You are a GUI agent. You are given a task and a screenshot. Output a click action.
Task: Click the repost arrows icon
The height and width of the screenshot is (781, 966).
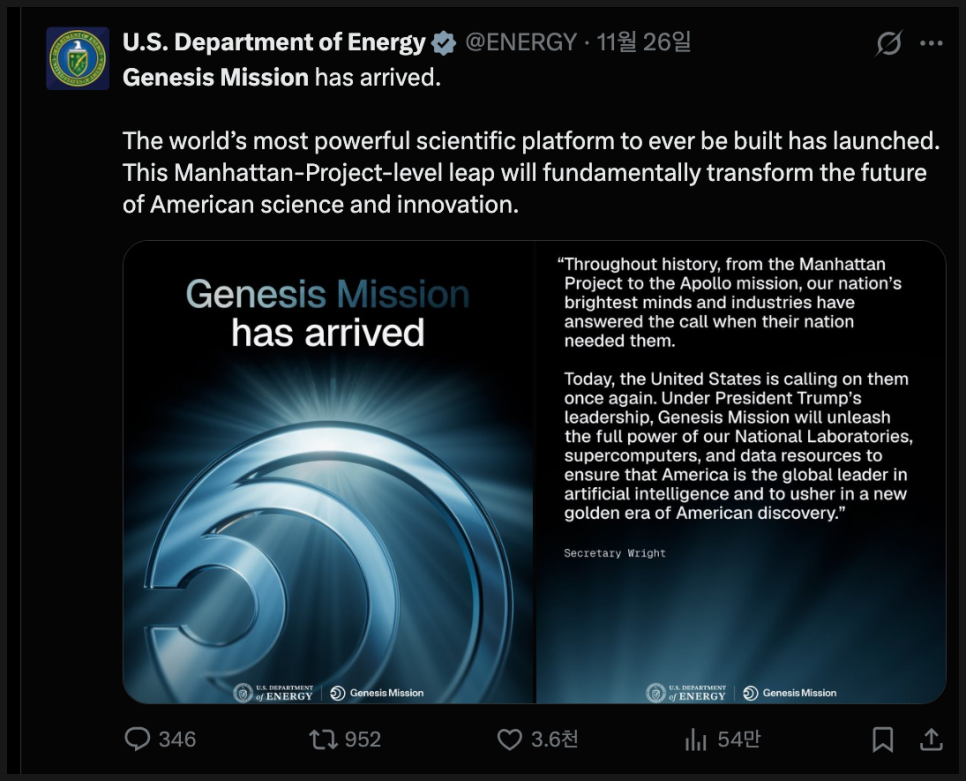322,739
